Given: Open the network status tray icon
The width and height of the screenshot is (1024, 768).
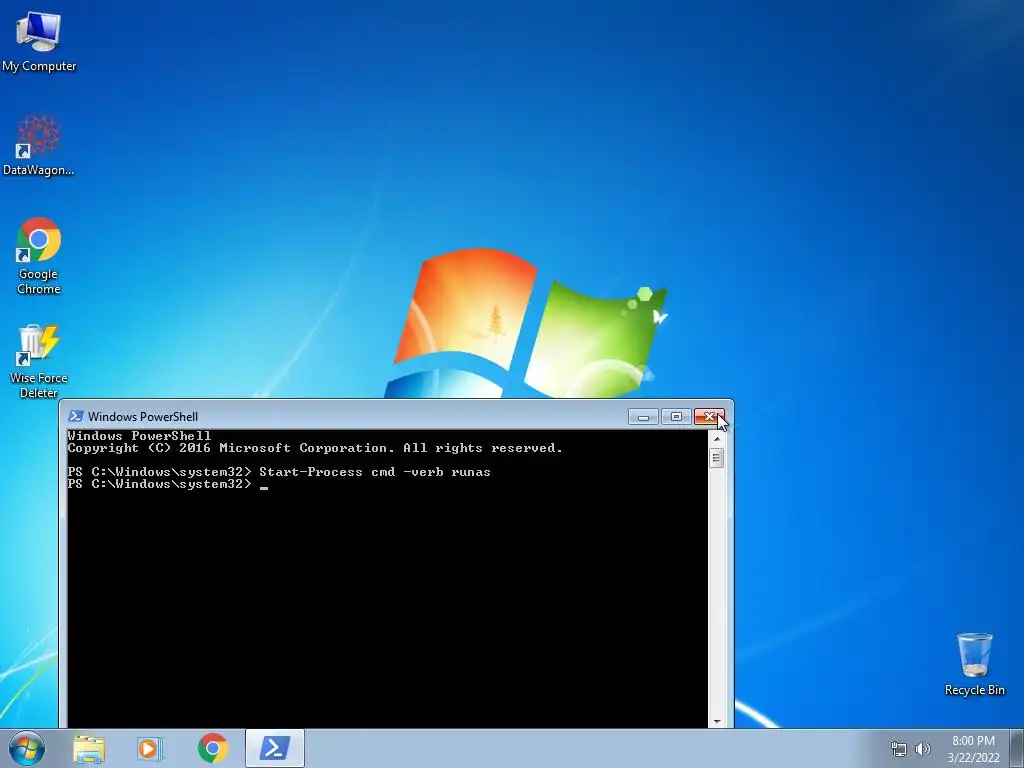Looking at the screenshot, I should (x=899, y=749).
